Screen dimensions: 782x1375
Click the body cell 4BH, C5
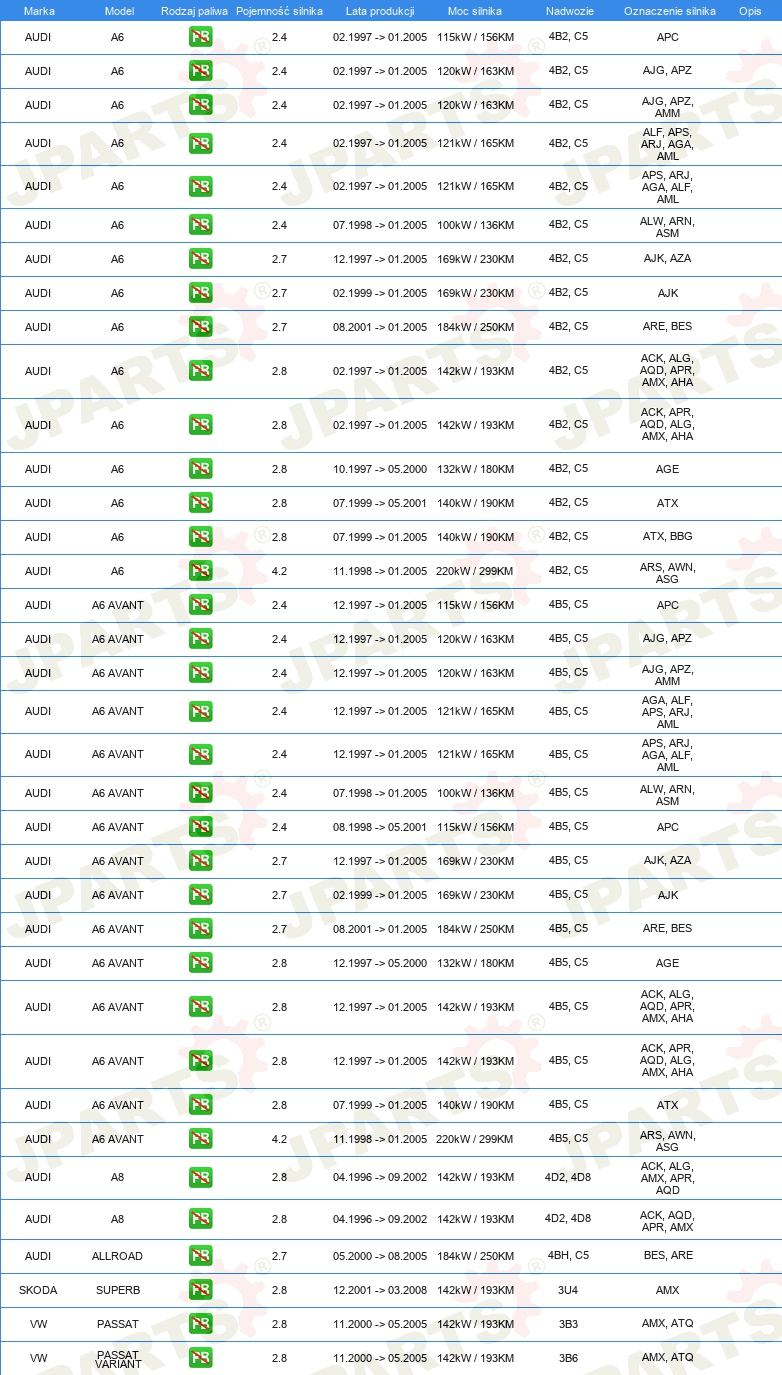pos(568,1255)
